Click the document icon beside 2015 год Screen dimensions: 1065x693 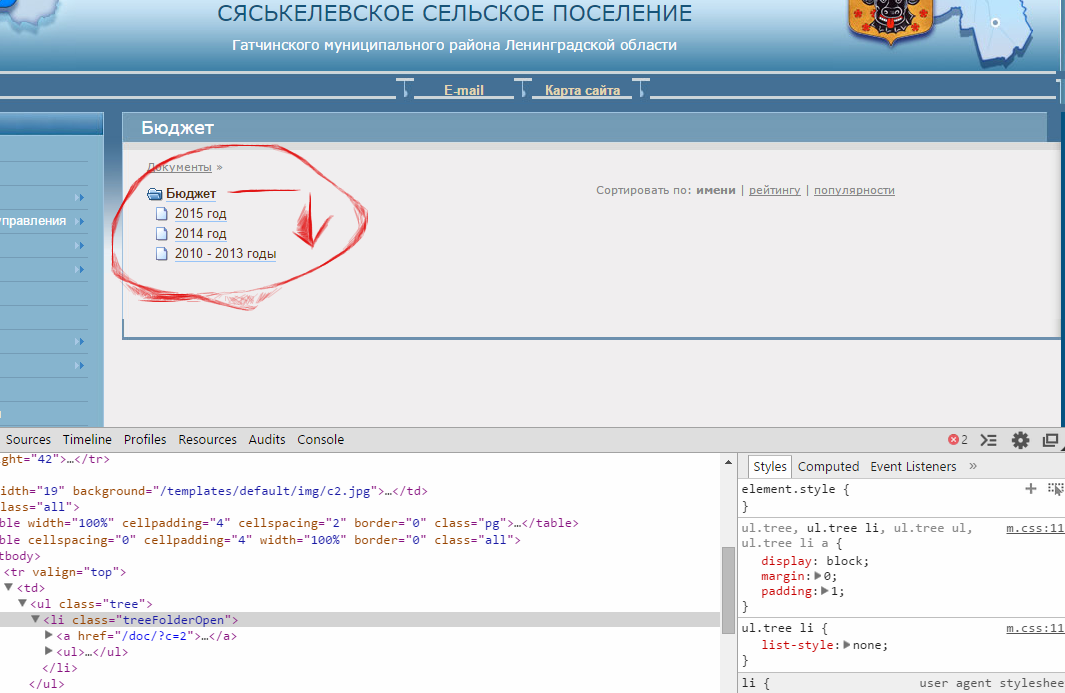(163, 214)
